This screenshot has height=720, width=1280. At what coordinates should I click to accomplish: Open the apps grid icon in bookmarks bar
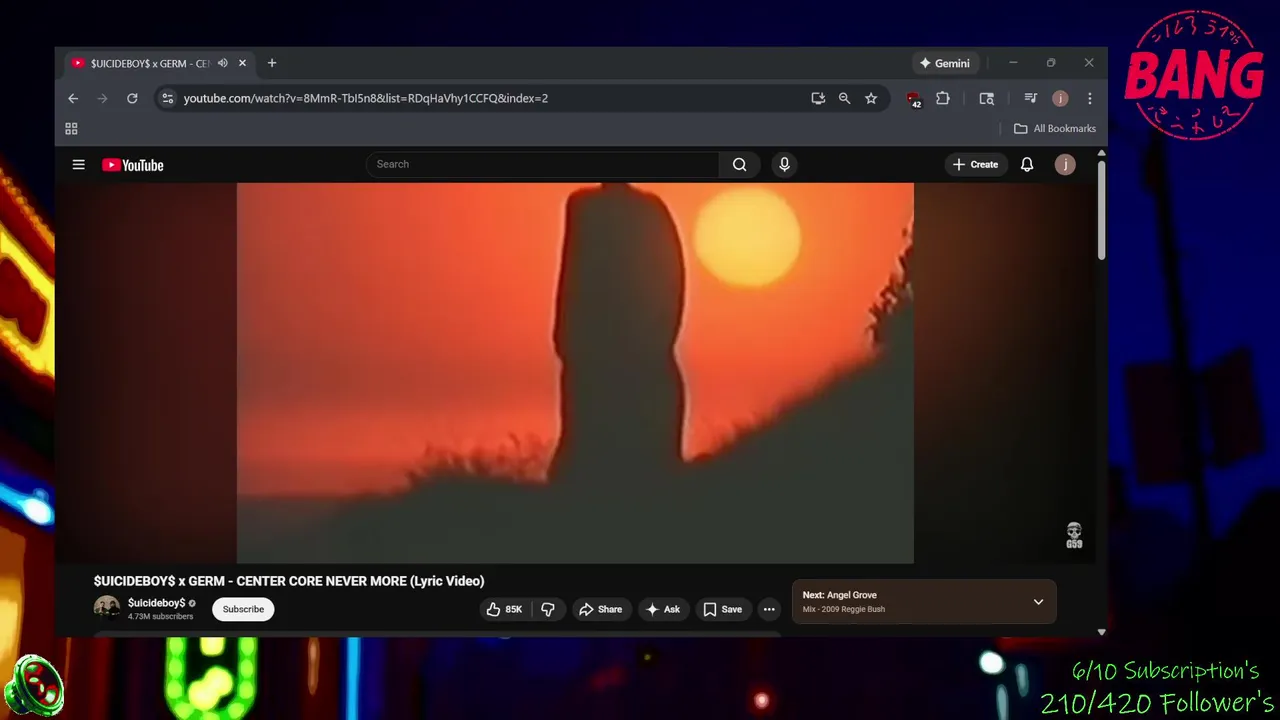click(71, 129)
